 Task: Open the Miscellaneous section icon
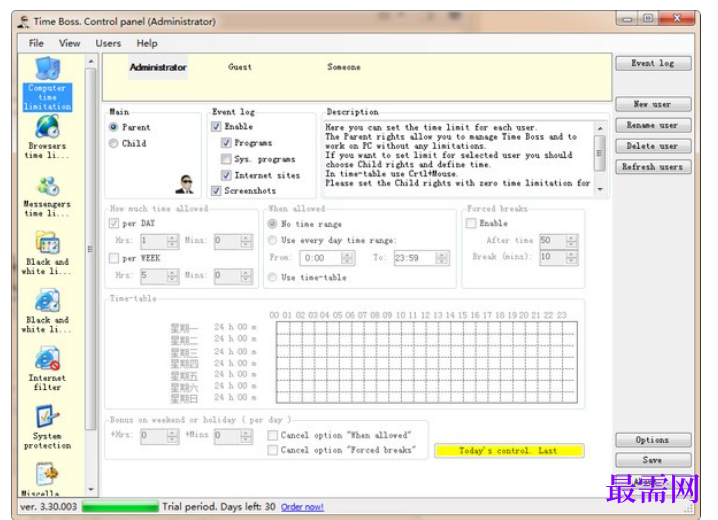click(48, 478)
